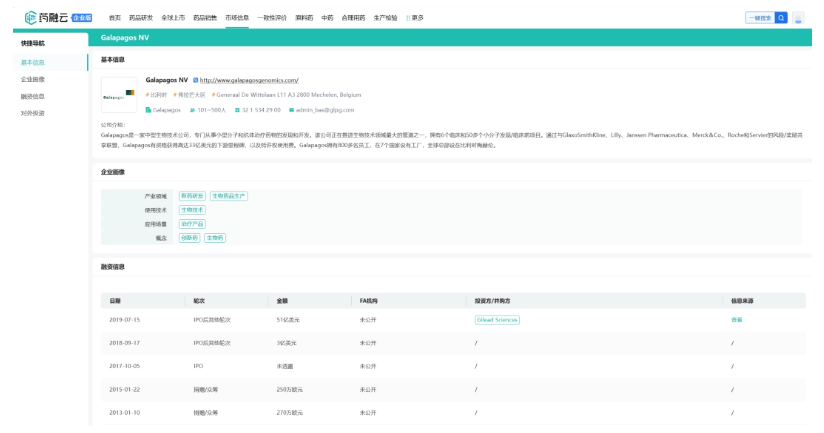Click the 生物药品生产 industry tag
The height and width of the screenshot is (433, 824).
click(x=228, y=195)
